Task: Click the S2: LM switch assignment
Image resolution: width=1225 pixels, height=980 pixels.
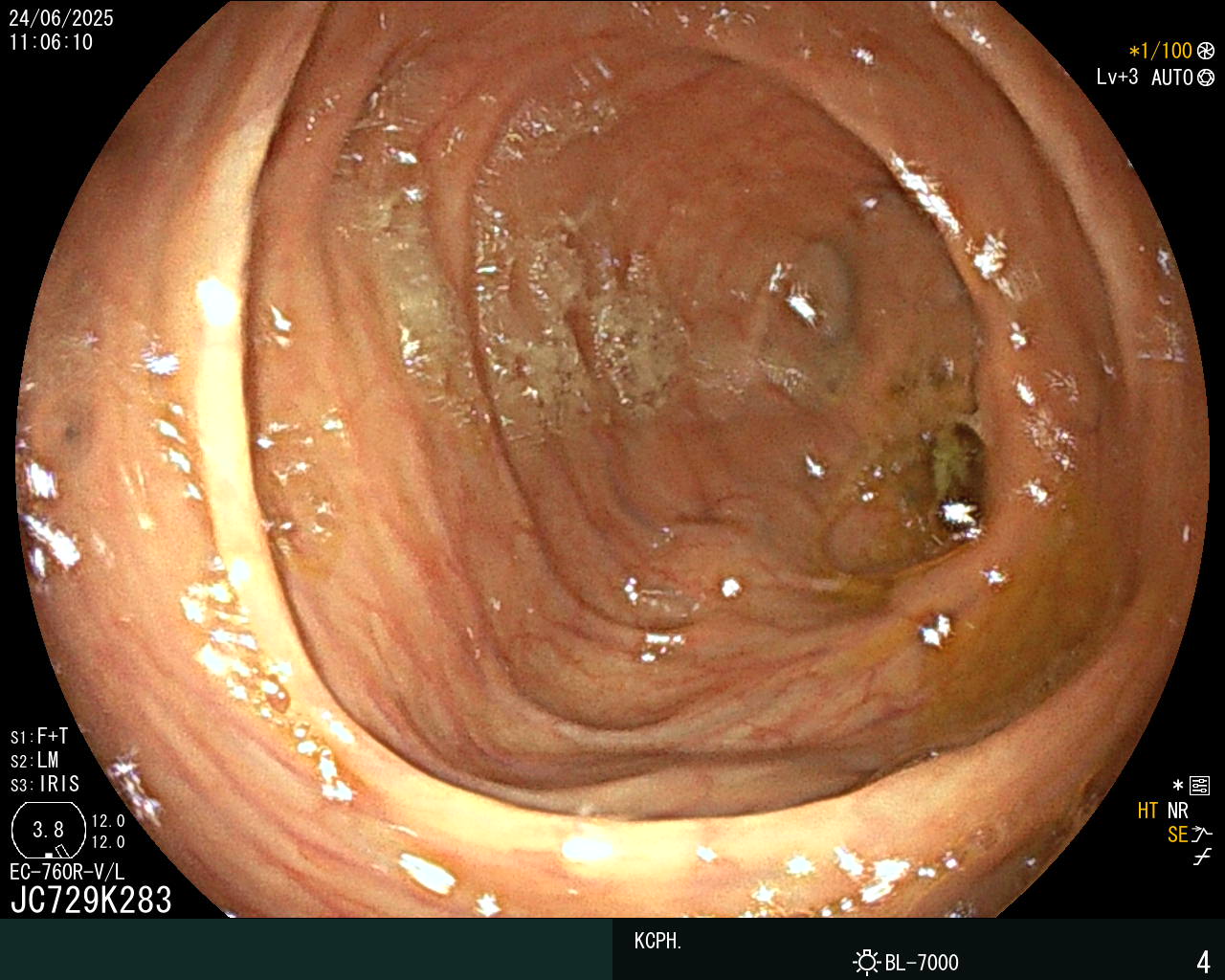Action: [34, 760]
